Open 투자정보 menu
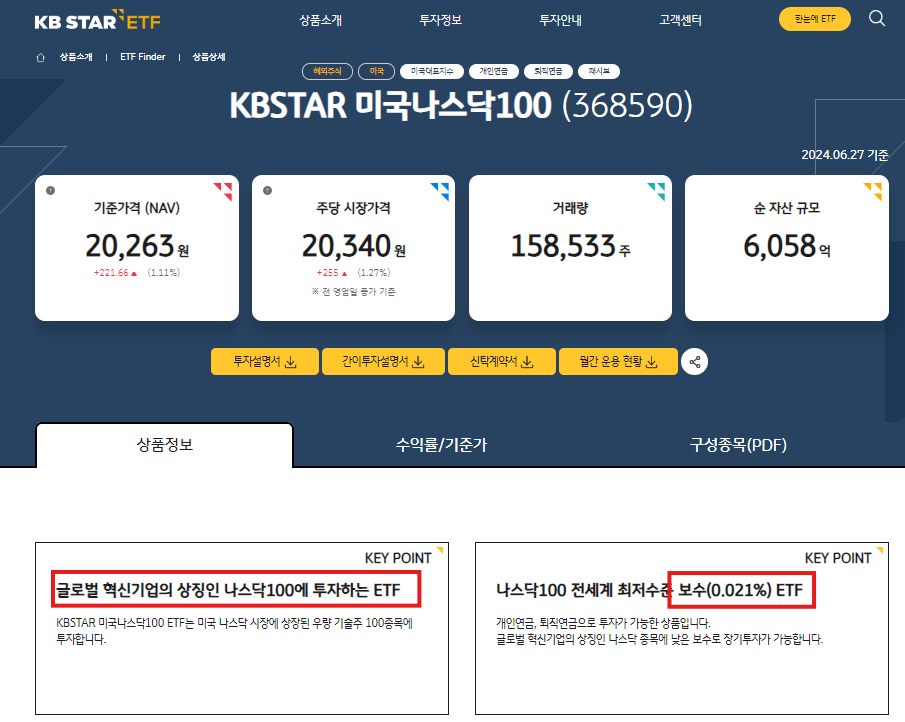This screenshot has width=905, height=722. (440, 20)
